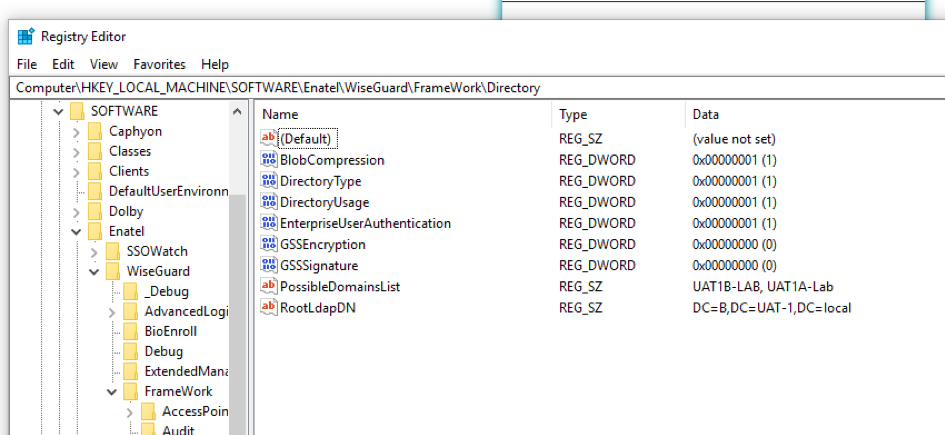Click the DirectoryUsage DWORD icon
The height and width of the screenshot is (435, 945).
point(269,202)
